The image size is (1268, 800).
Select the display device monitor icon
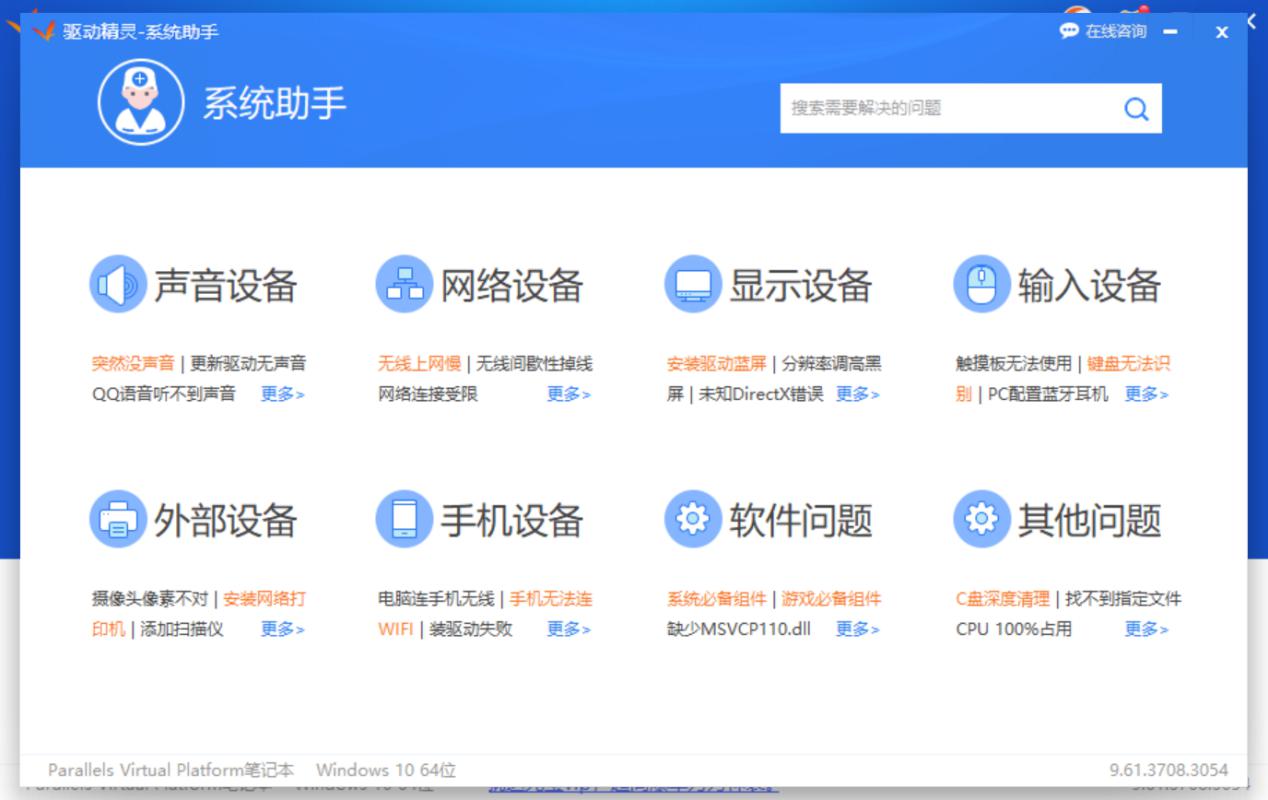(x=692, y=284)
